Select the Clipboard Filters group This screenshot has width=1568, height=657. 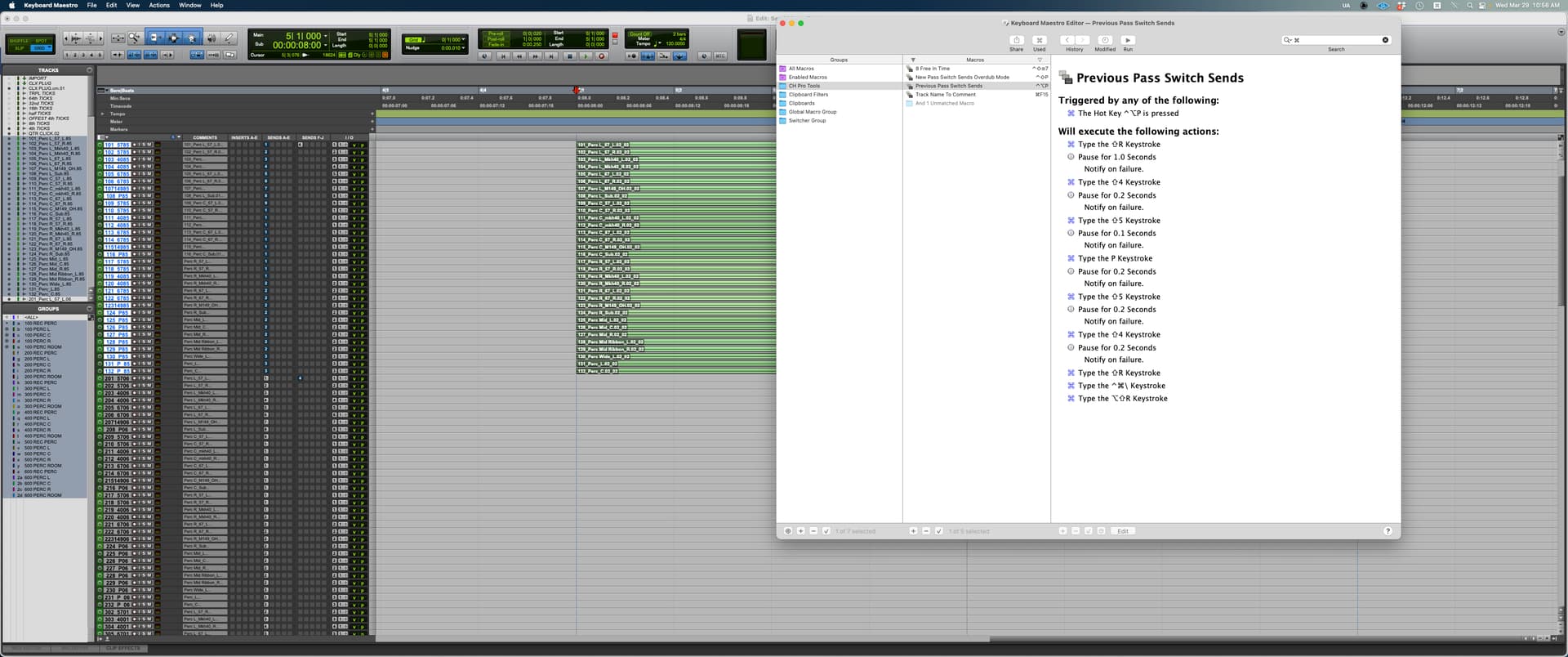[840, 95]
